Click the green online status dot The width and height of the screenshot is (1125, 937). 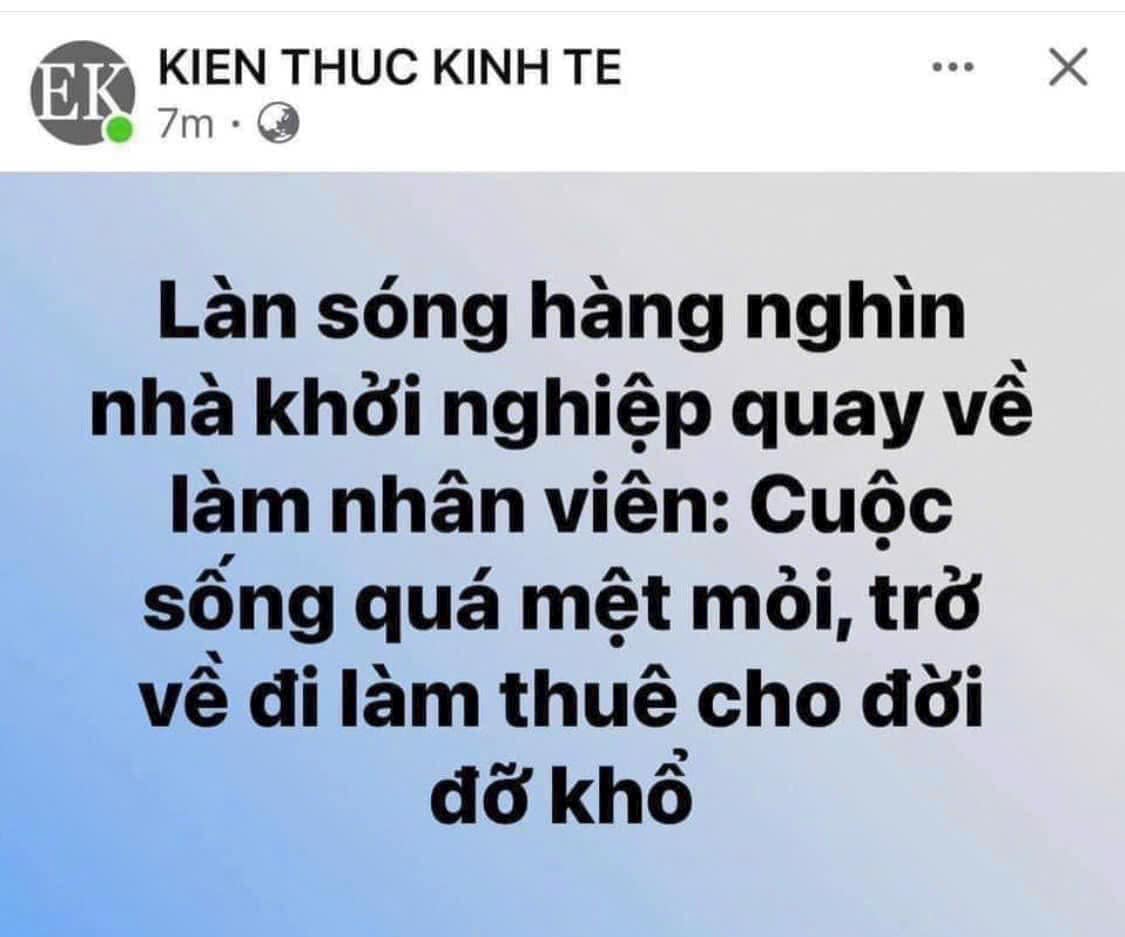point(120,131)
